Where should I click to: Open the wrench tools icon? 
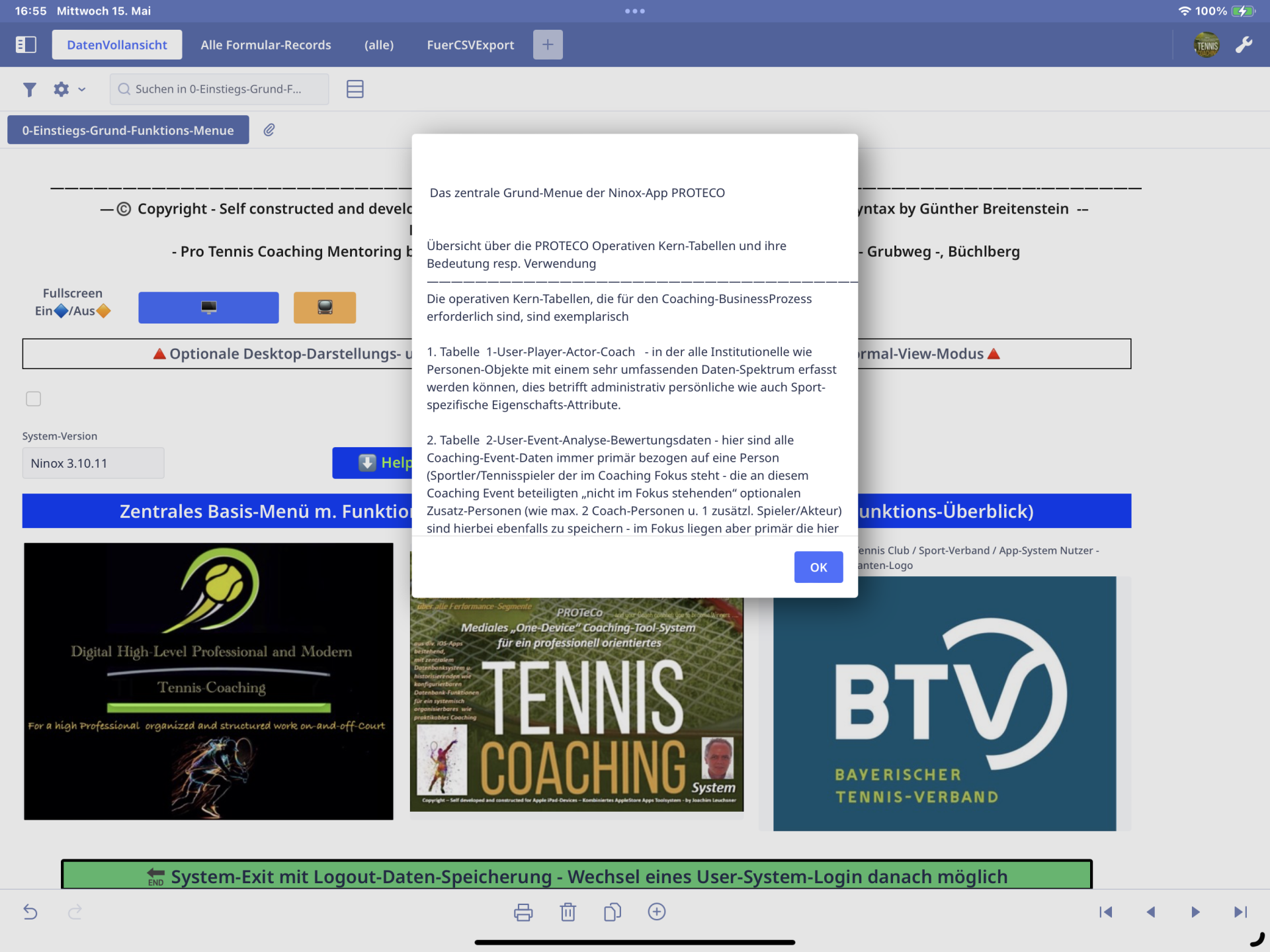pyautogui.click(x=1244, y=44)
